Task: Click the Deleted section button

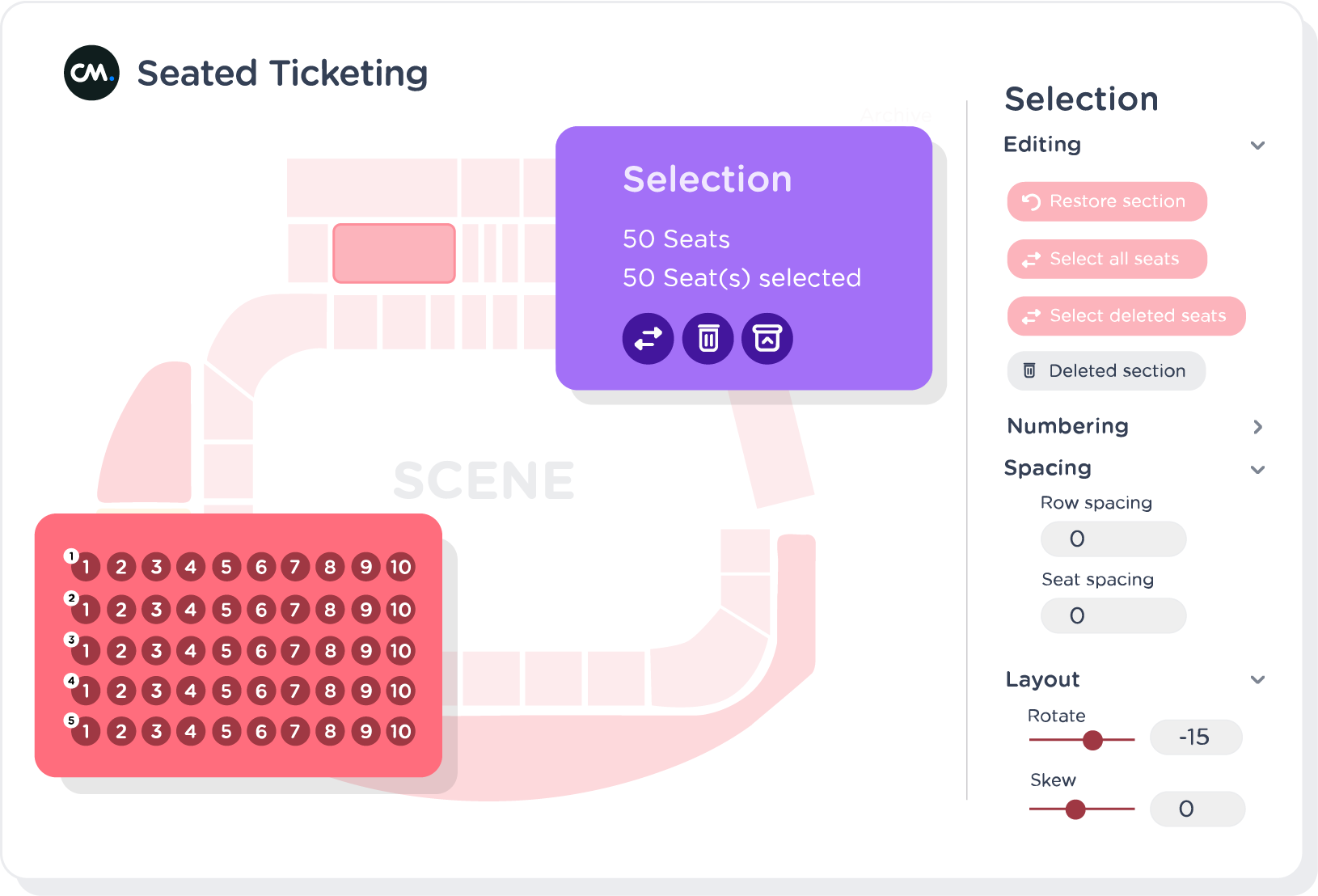Action: (1106, 370)
